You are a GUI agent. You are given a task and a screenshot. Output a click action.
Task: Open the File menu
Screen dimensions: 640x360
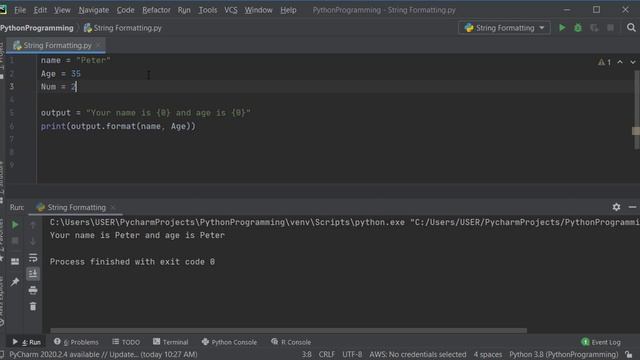tap(20, 10)
